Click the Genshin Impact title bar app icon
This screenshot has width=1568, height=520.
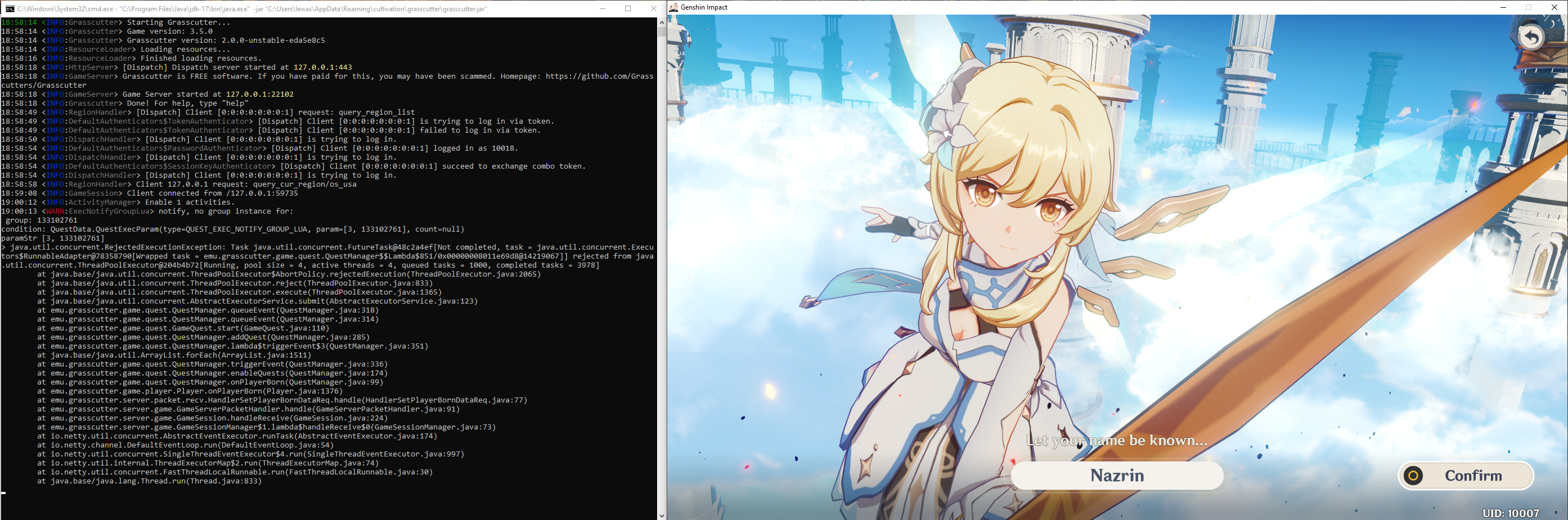[673, 7]
